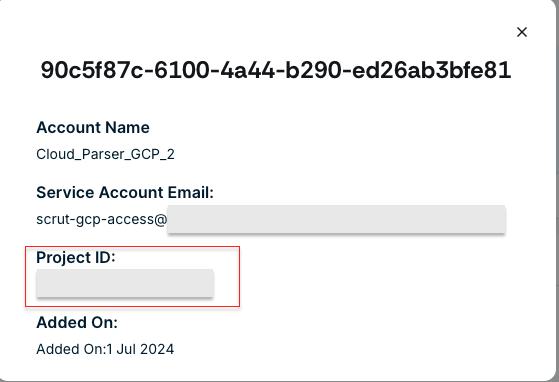Image resolution: width=559 pixels, height=382 pixels.
Task: Close the account details dialog
Action: coord(522,32)
